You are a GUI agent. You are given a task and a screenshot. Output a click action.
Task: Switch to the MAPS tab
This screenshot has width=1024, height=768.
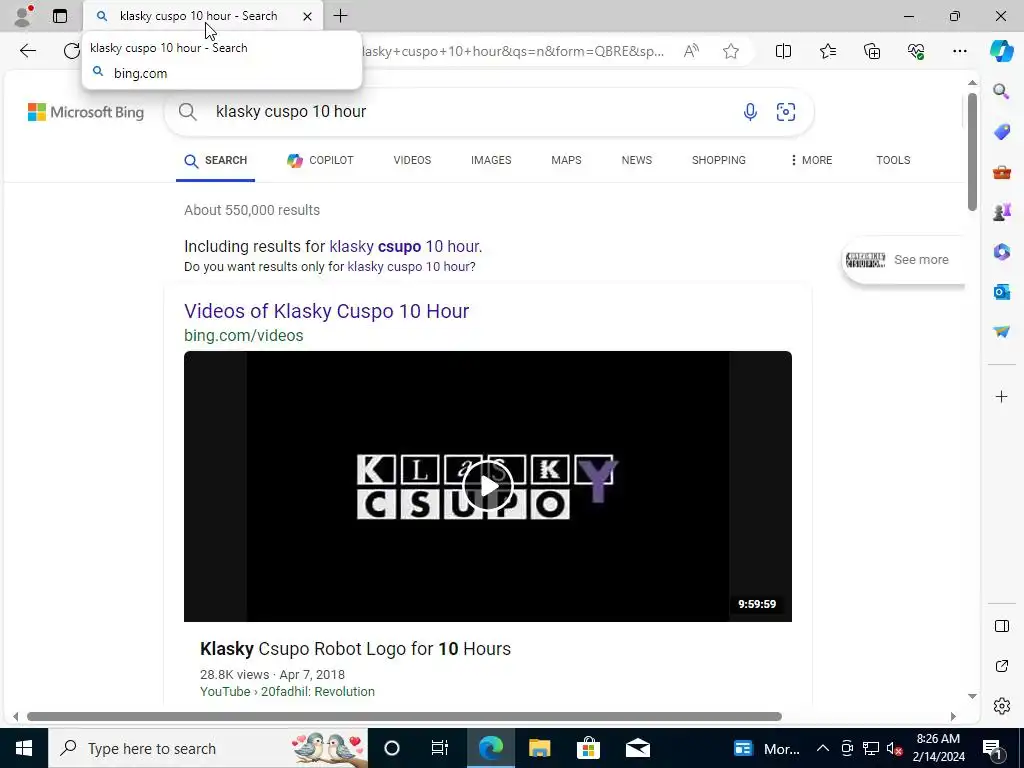(x=566, y=161)
